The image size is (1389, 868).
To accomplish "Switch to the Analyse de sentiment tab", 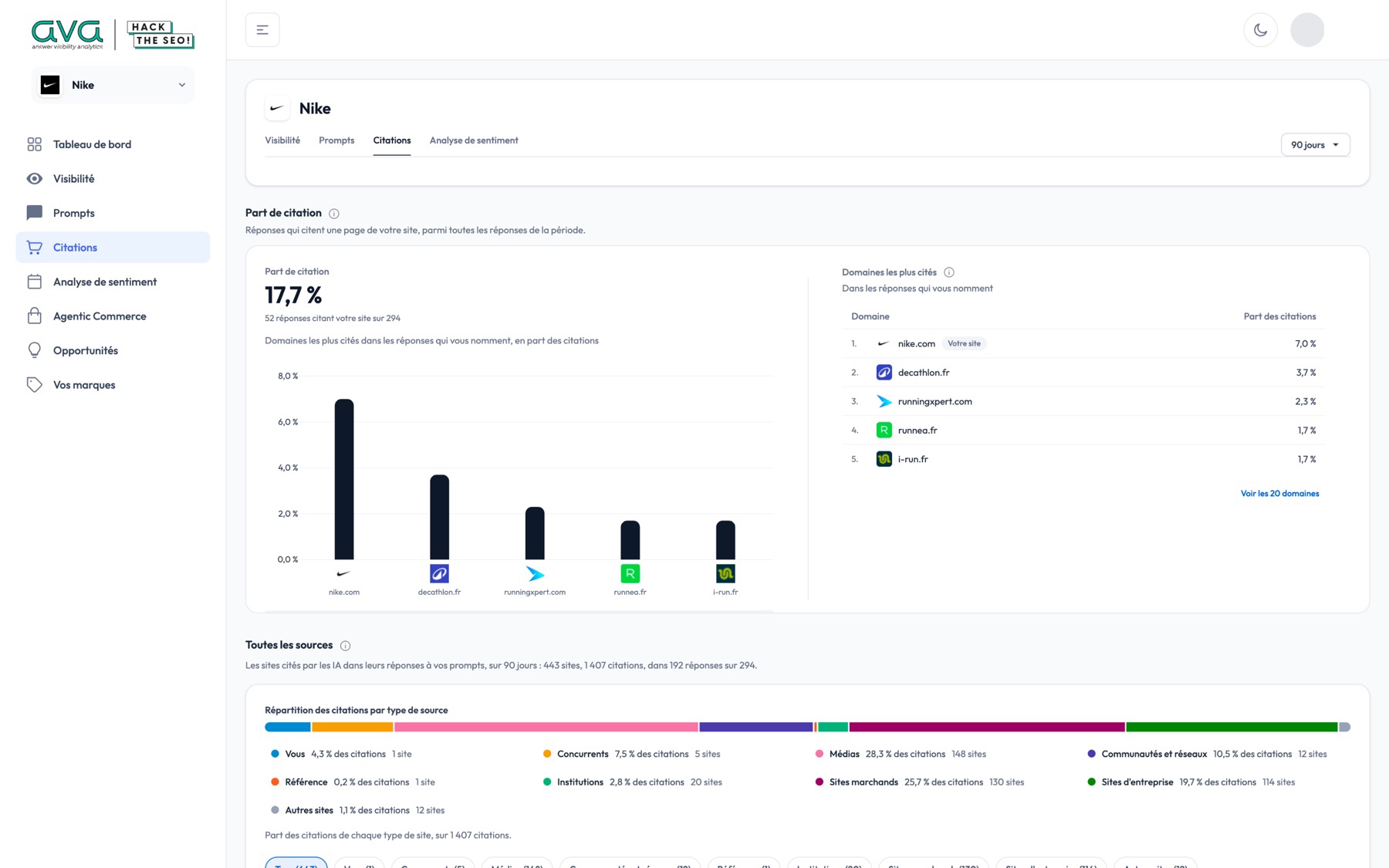I will click(474, 140).
